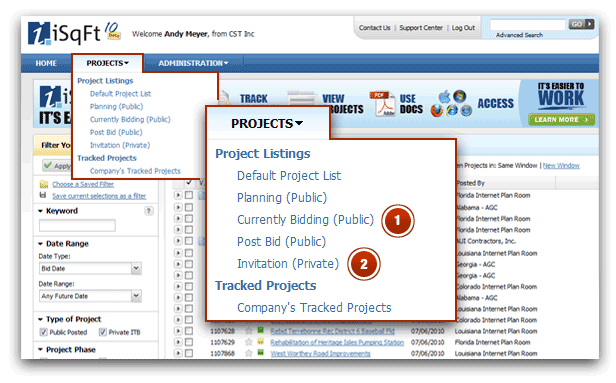616x383 pixels.
Task: Click Choose a Saved Filter link
Action: pyautogui.click(x=83, y=184)
